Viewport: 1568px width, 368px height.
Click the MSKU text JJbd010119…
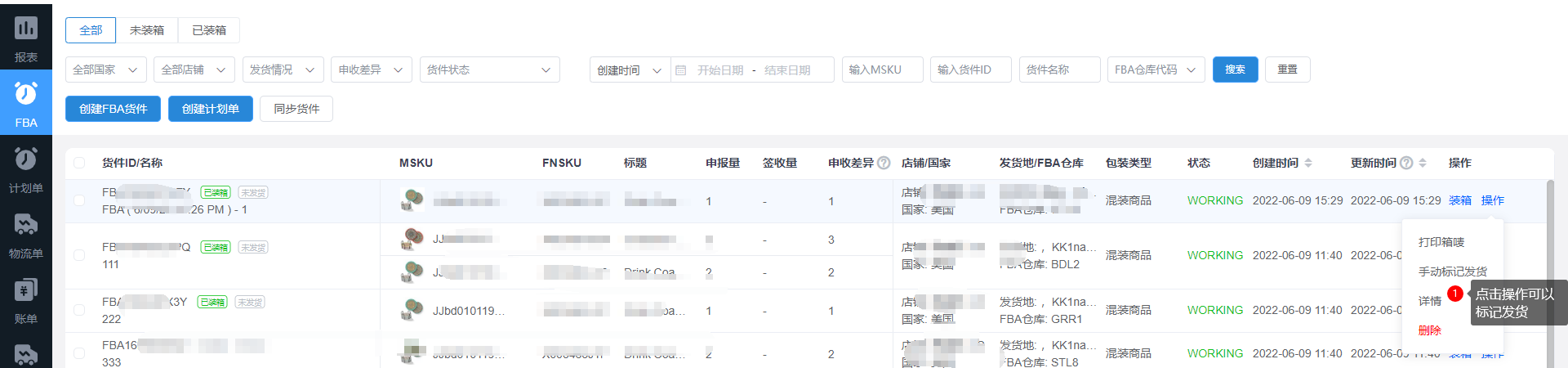(469, 311)
